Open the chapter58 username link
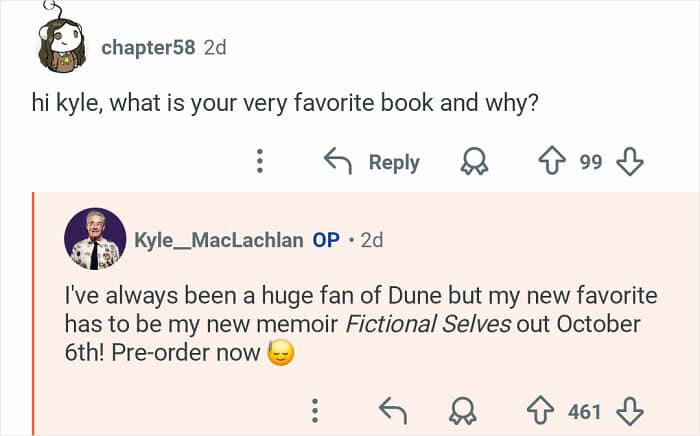 (x=148, y=47)
